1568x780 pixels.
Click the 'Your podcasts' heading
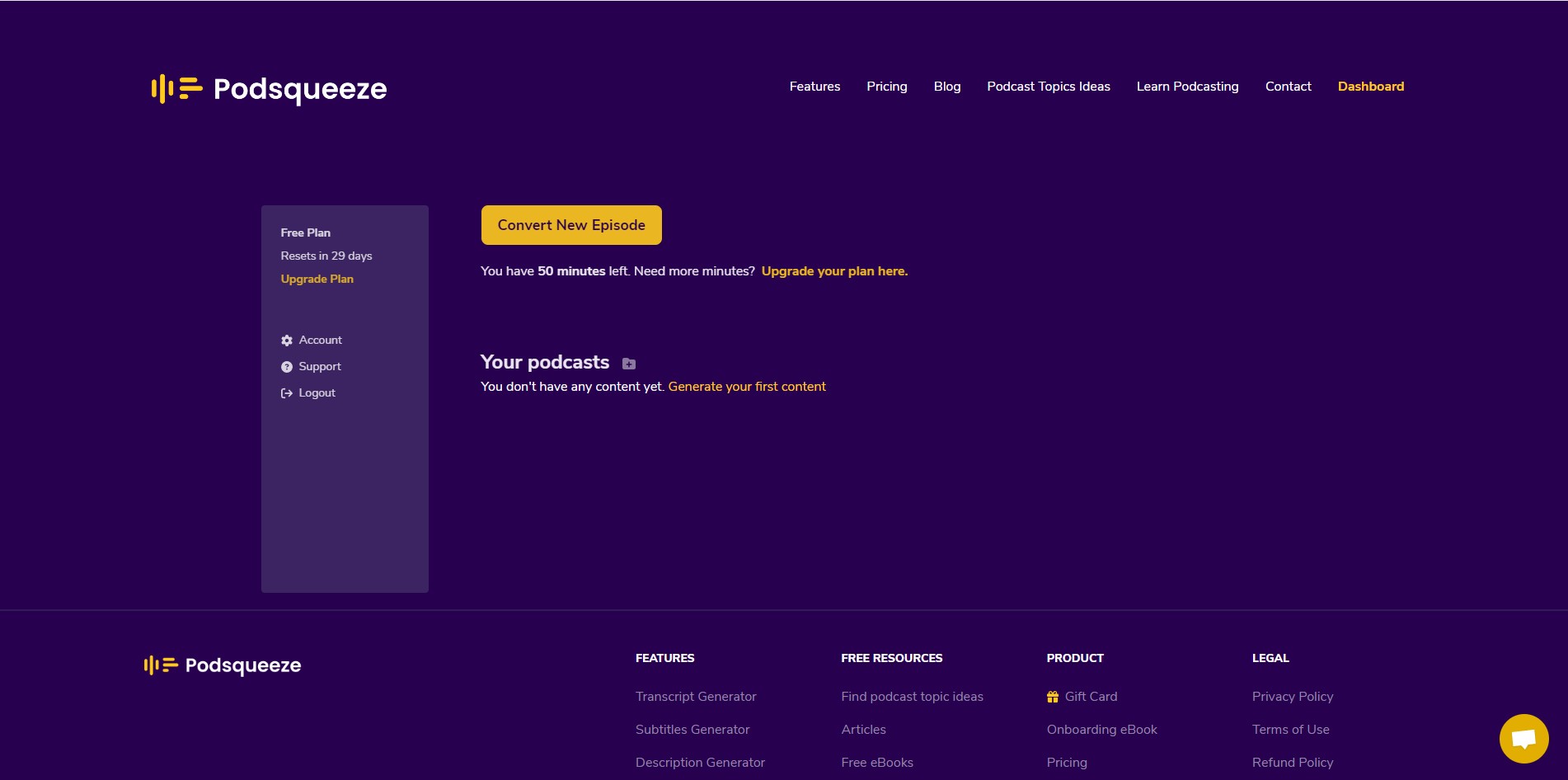pyautogui.click(x=545, y=363)
